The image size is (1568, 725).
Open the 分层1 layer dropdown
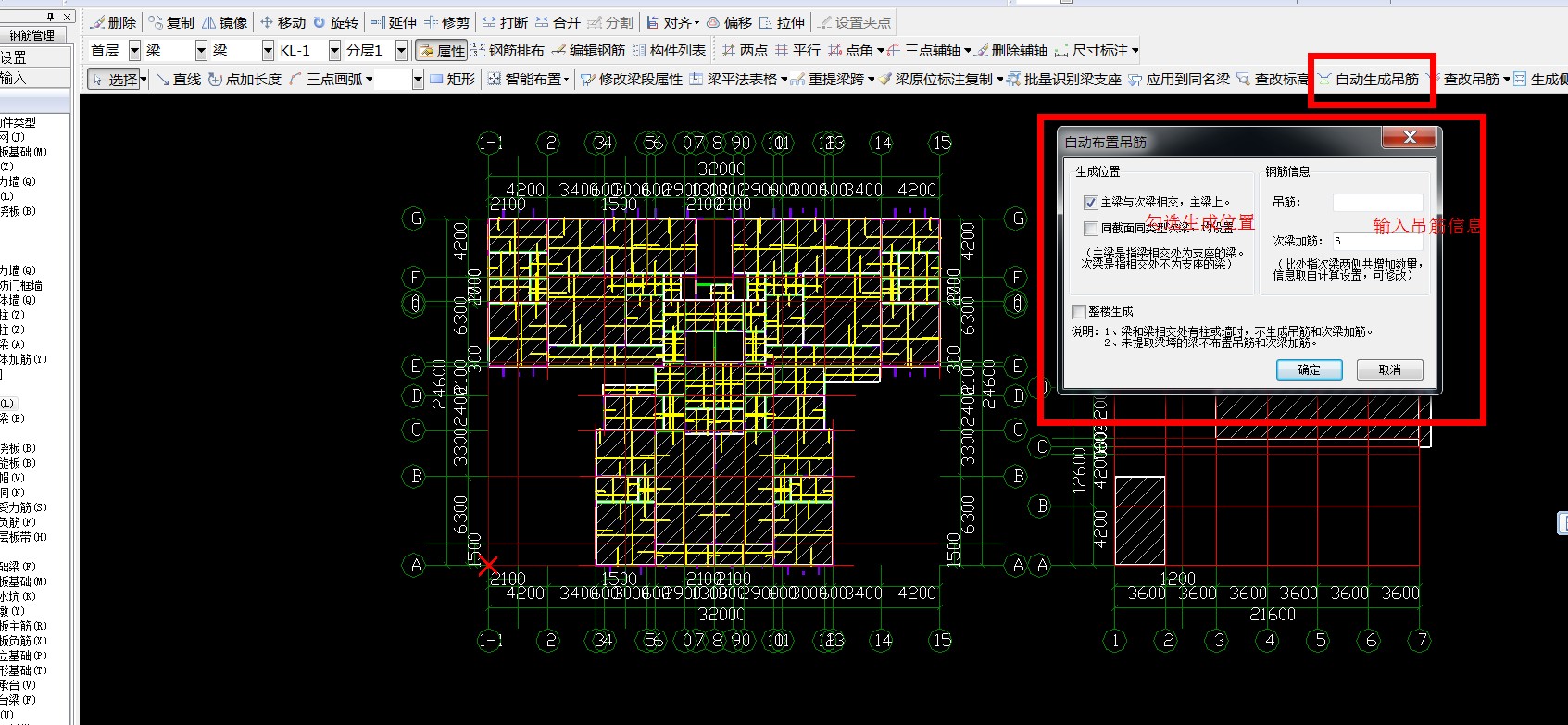pyautogui.click(x=401, y=50)
